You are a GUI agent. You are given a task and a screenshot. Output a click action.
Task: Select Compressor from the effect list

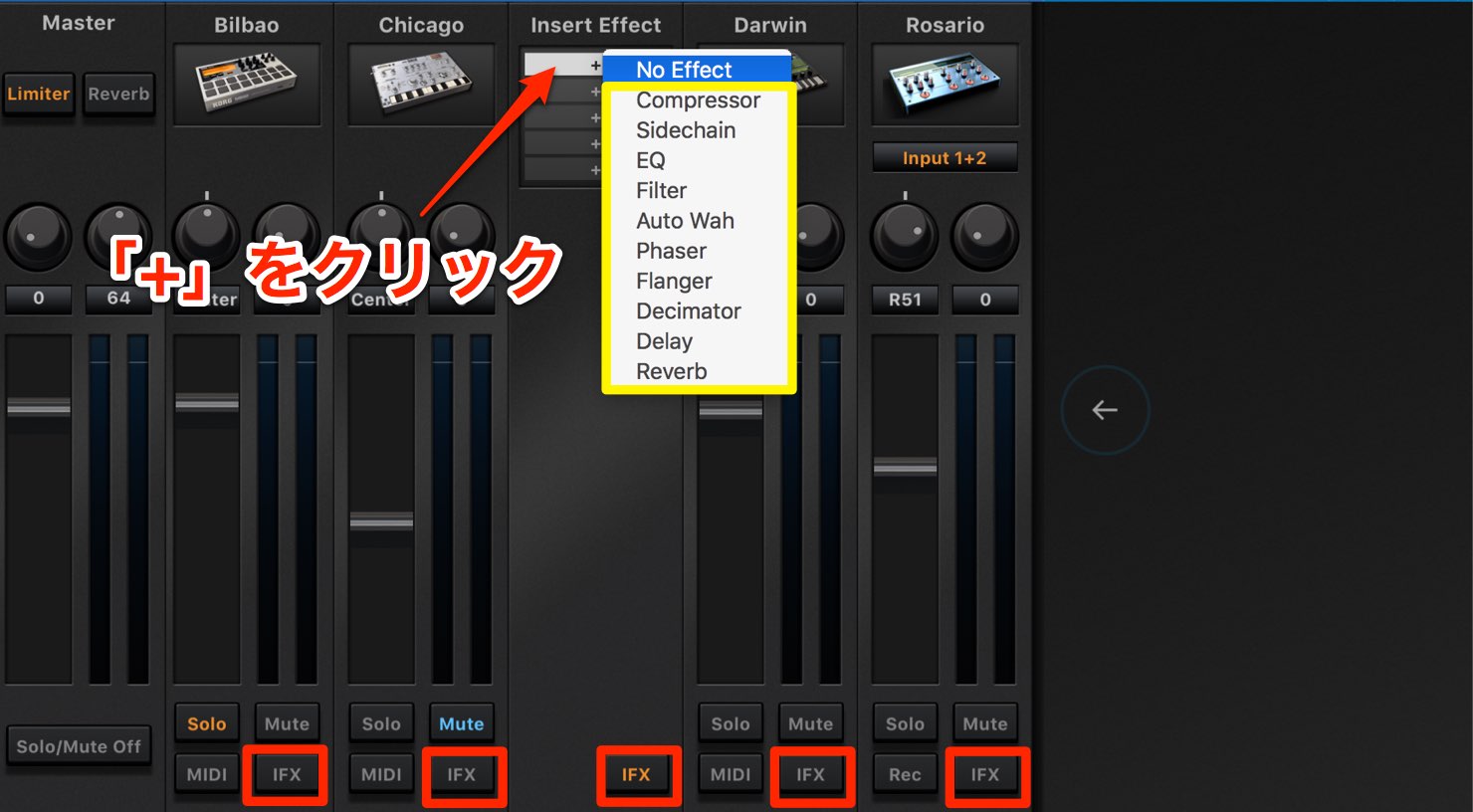click(698, 101)
